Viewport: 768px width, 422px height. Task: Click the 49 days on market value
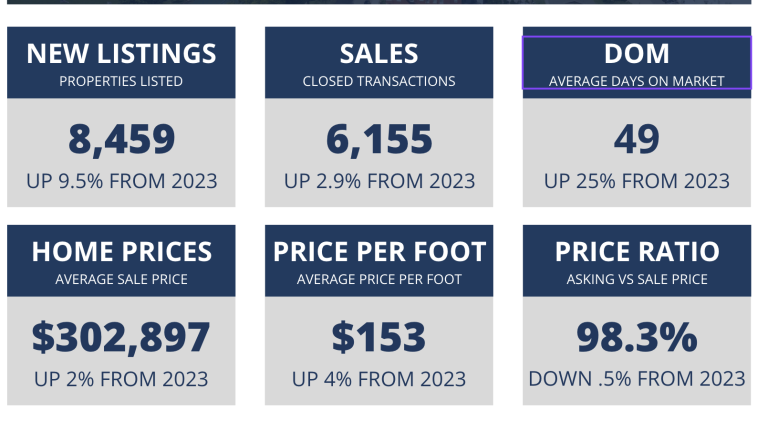click(637, 139)
